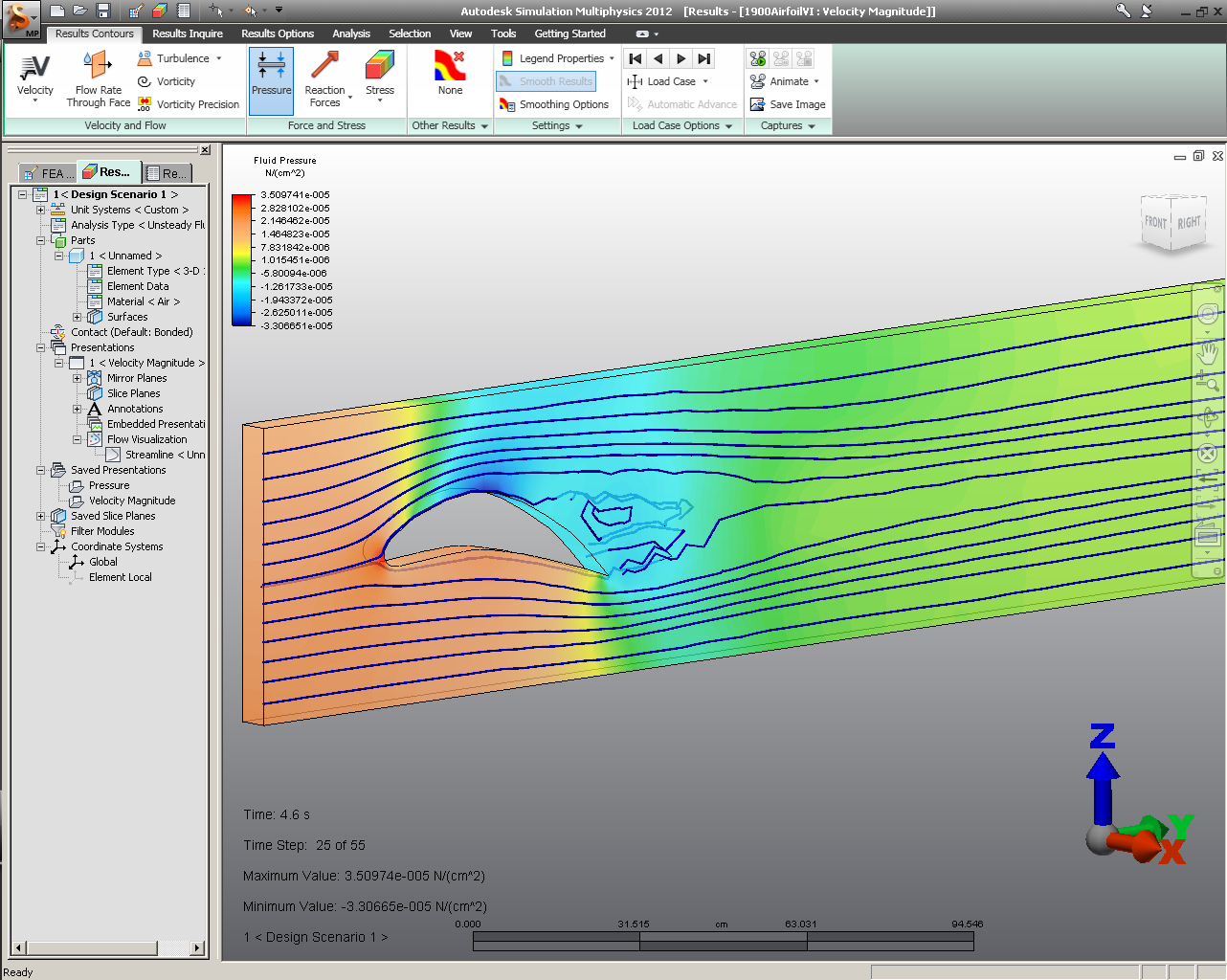Open Results Inquire tab
This screenshot has width=1227, height=980.
coord(188,33)
